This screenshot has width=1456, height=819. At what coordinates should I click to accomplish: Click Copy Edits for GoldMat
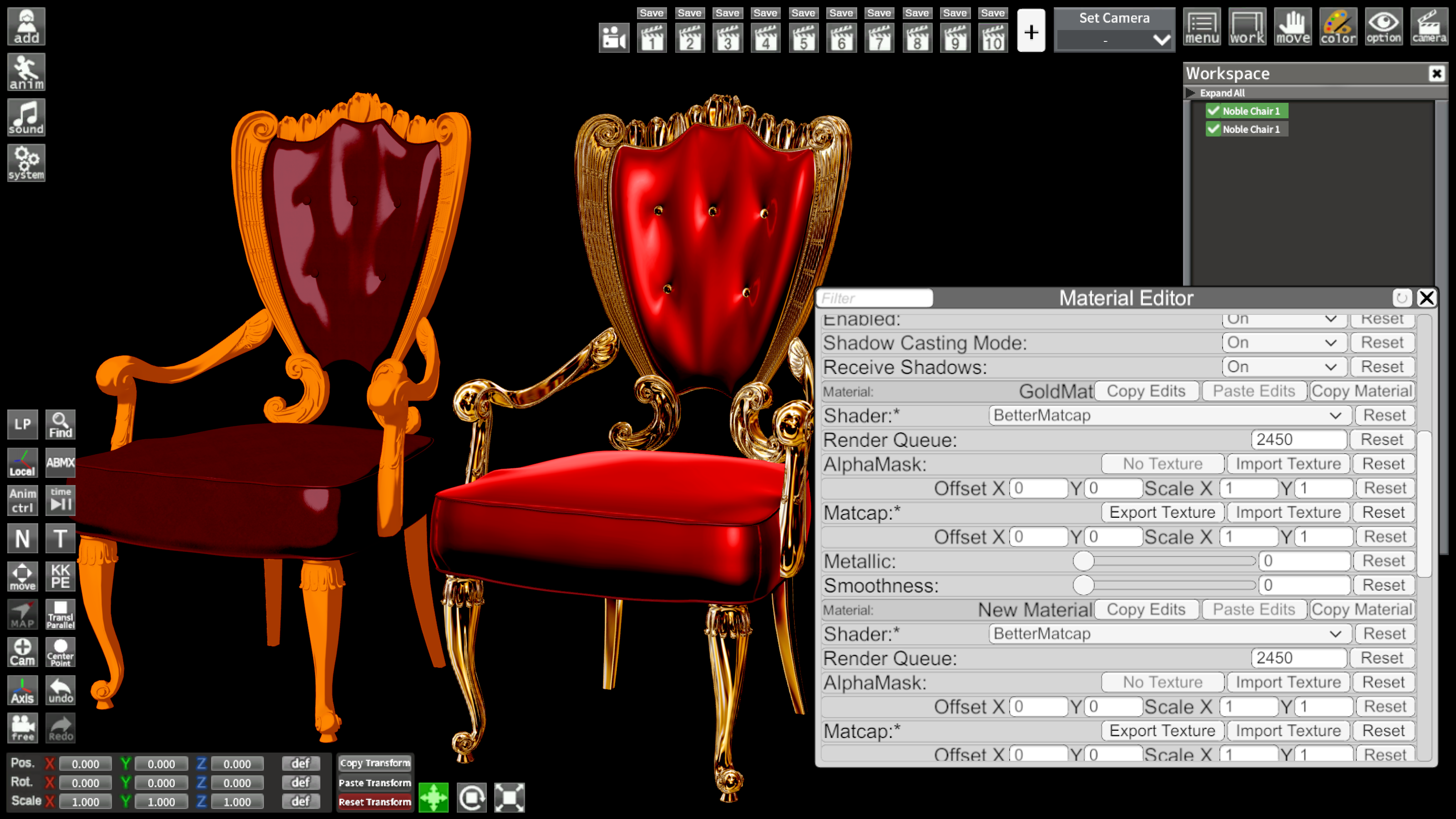tap(1146, 391)
